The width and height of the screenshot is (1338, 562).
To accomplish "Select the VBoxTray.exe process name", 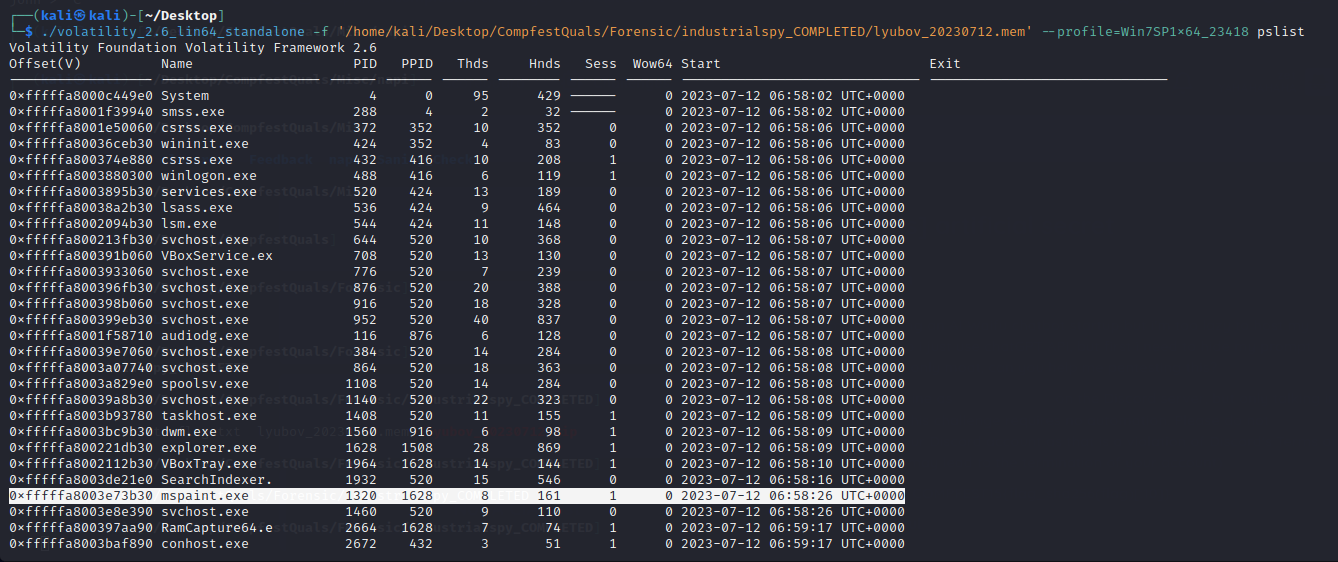I will click(209, 464).
